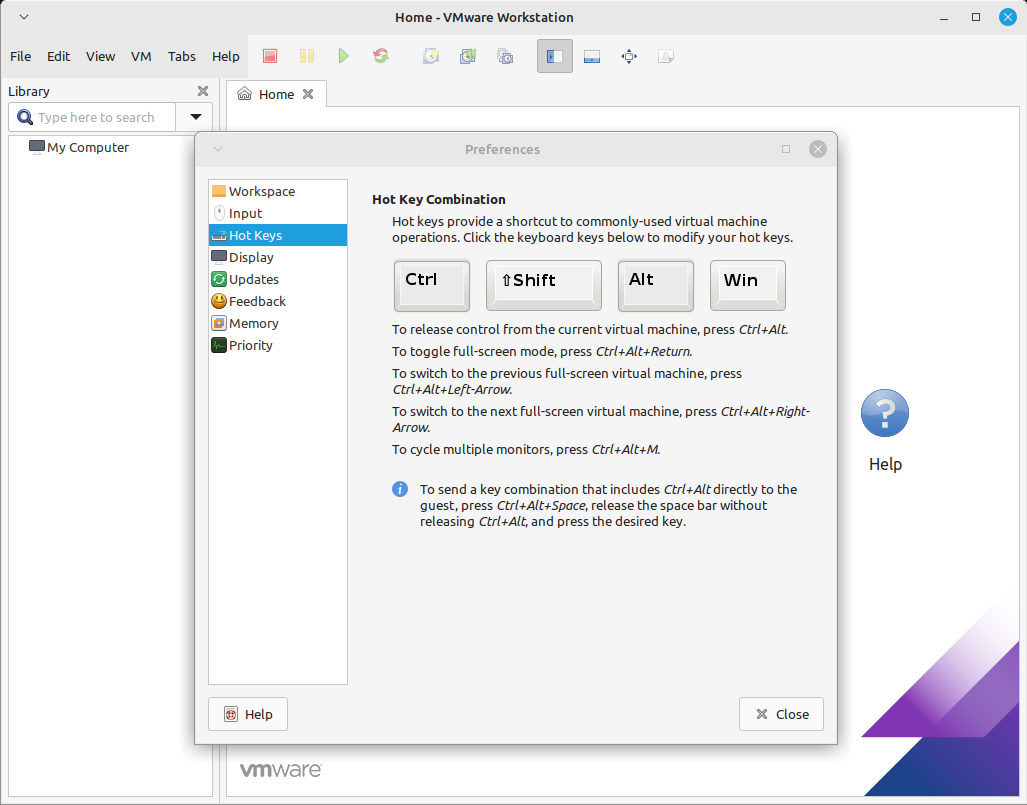Click the red Power Off toolbar icon
1027x805 pixels.
[x=270, y=56]
